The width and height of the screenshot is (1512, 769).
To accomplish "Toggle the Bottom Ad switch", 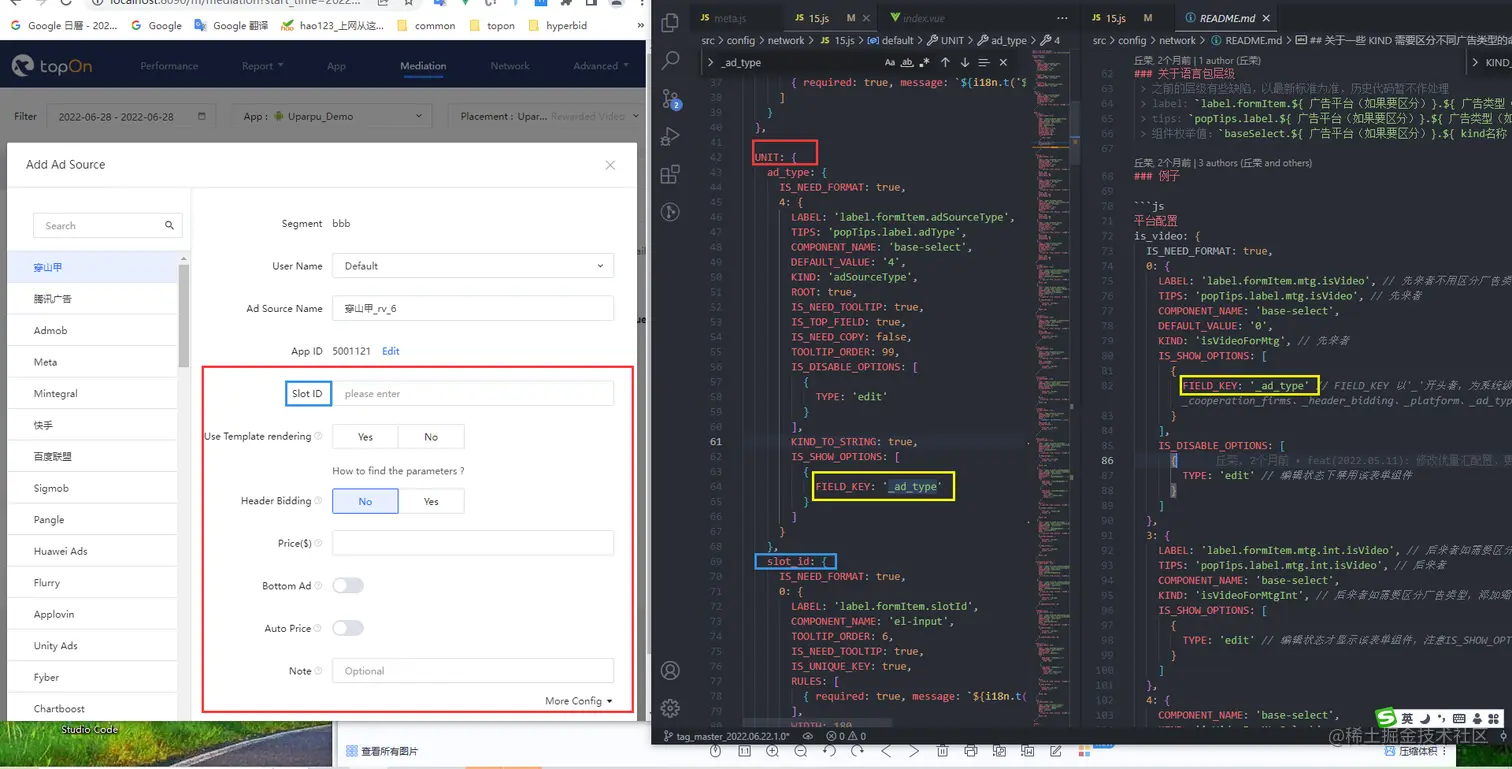I will pyautogui.click(x=348, y=585).
